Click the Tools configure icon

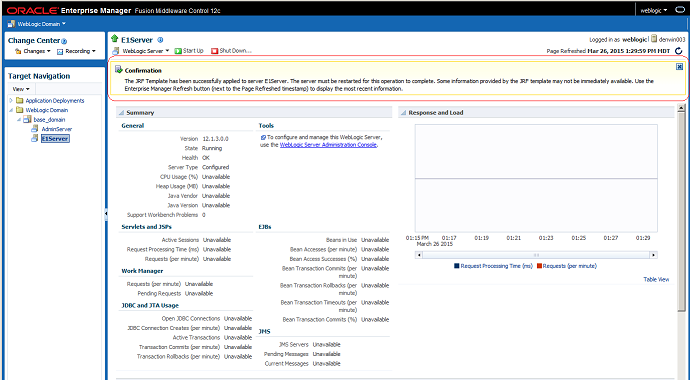263,137
